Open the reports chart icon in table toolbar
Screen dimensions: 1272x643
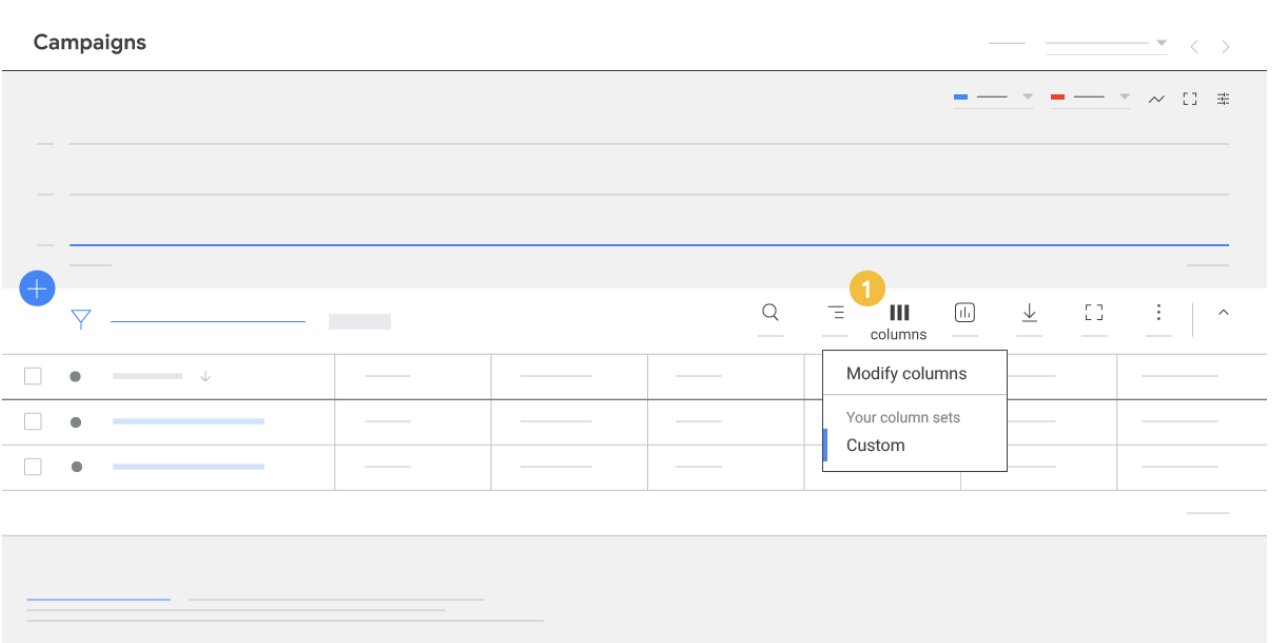(965, 313)
